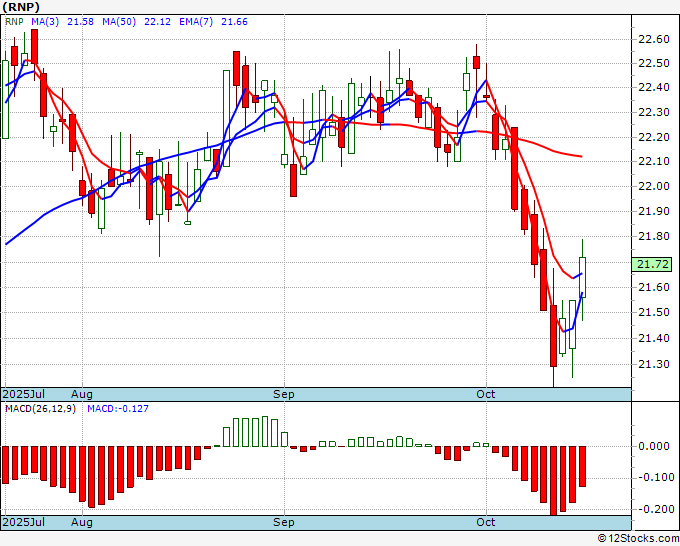680x546 pixels.
Task: Click the MA(3) value 21.58
Action: (x=80, y=22)
